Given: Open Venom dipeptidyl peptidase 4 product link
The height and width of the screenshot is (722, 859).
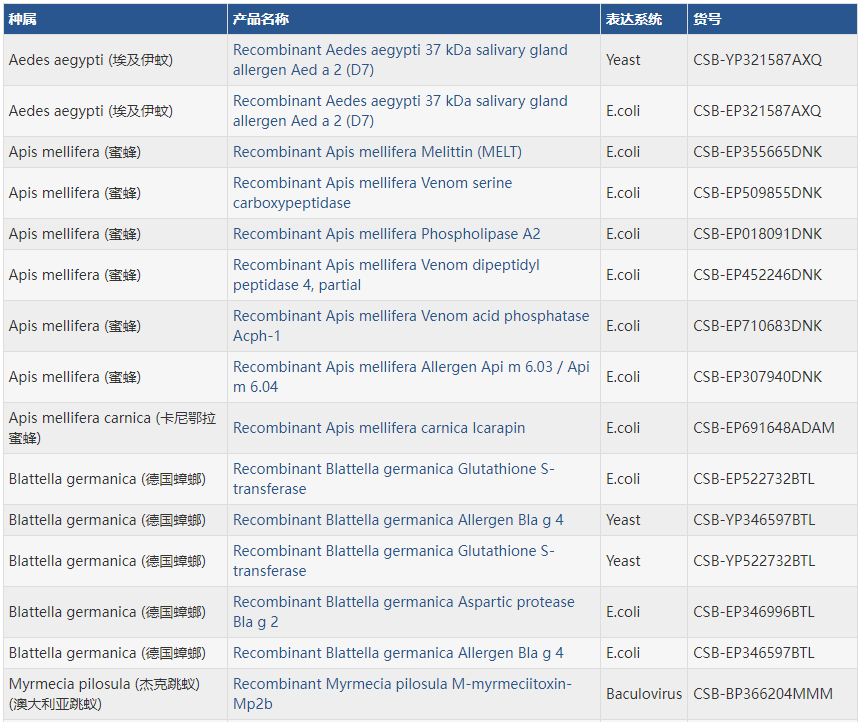Looking at the screenshot, I should tap(386, 275).
